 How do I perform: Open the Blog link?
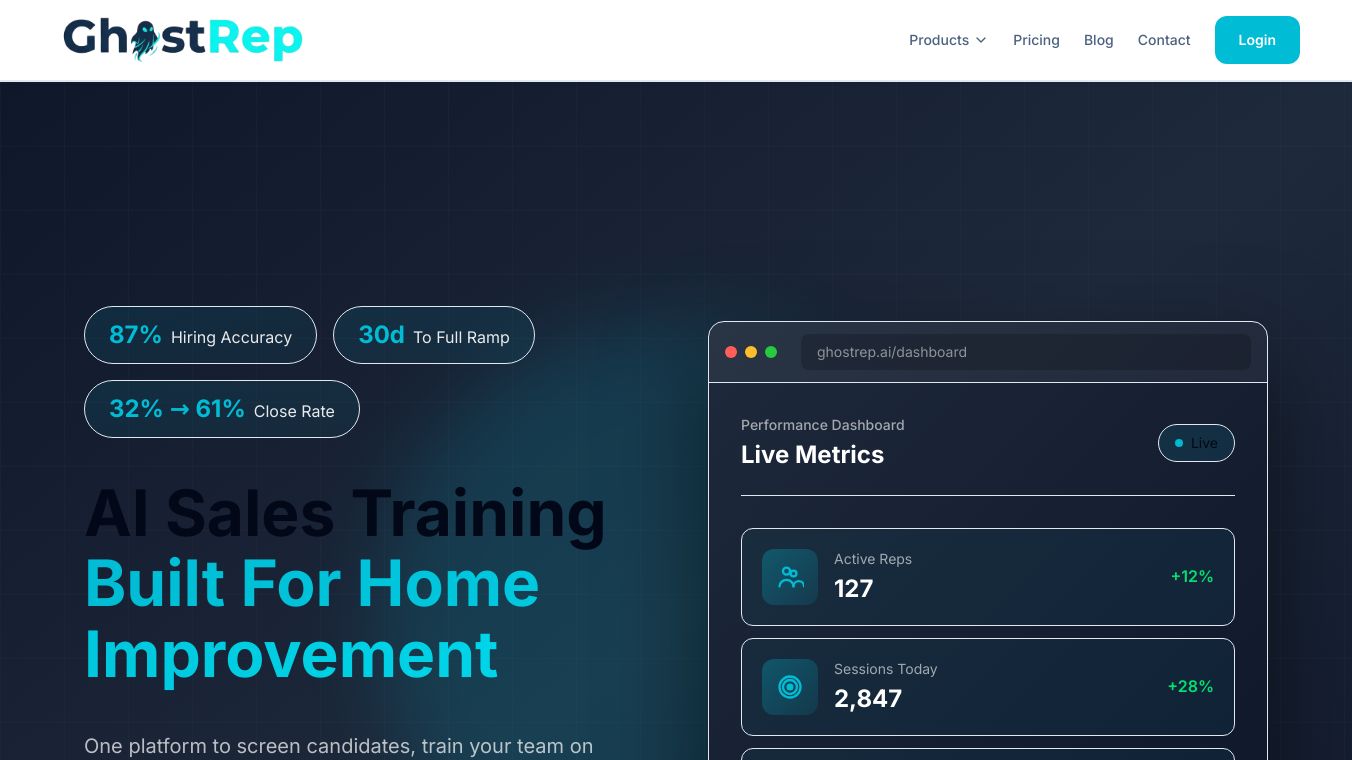tap(1098, 40)
